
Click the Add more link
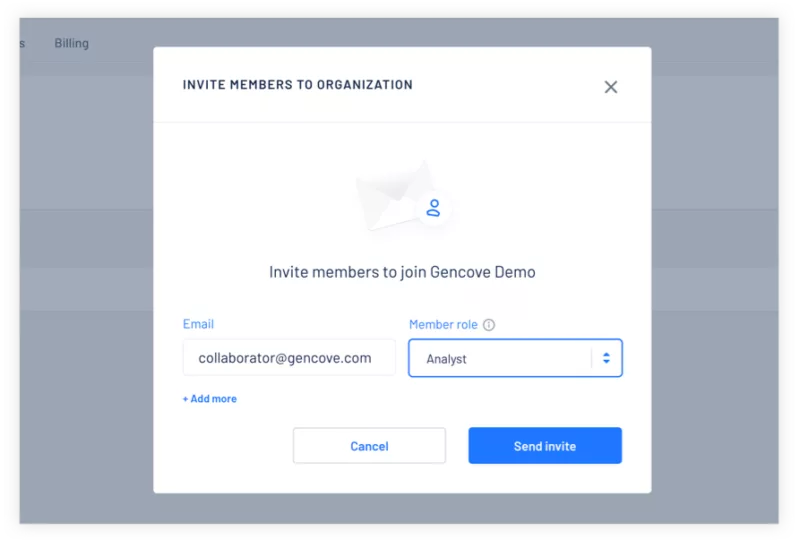pos(210,399)
